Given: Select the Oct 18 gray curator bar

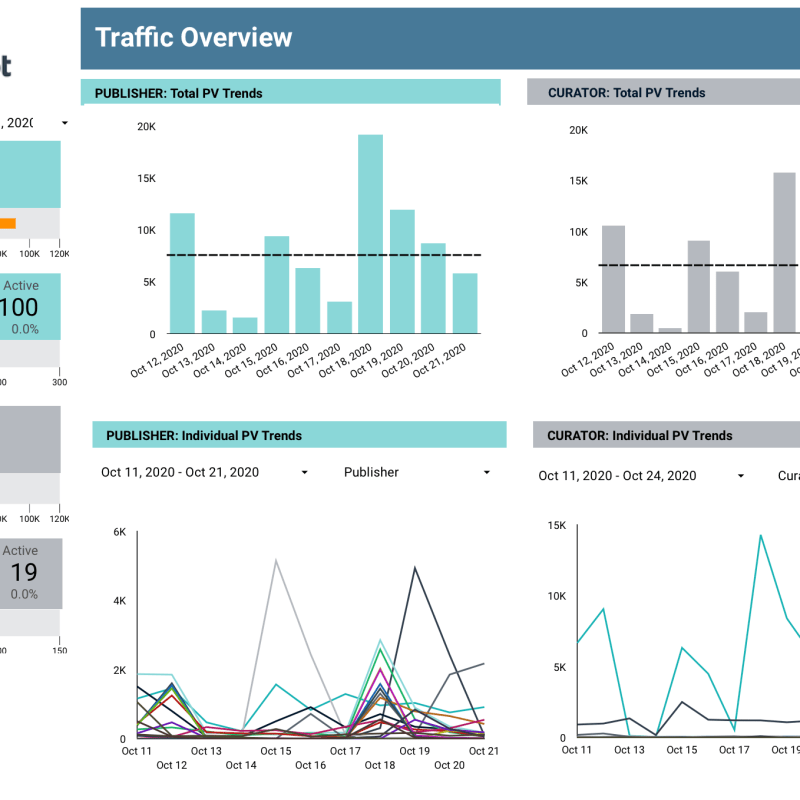Looking at the screenshot, I should coord(784,253).
